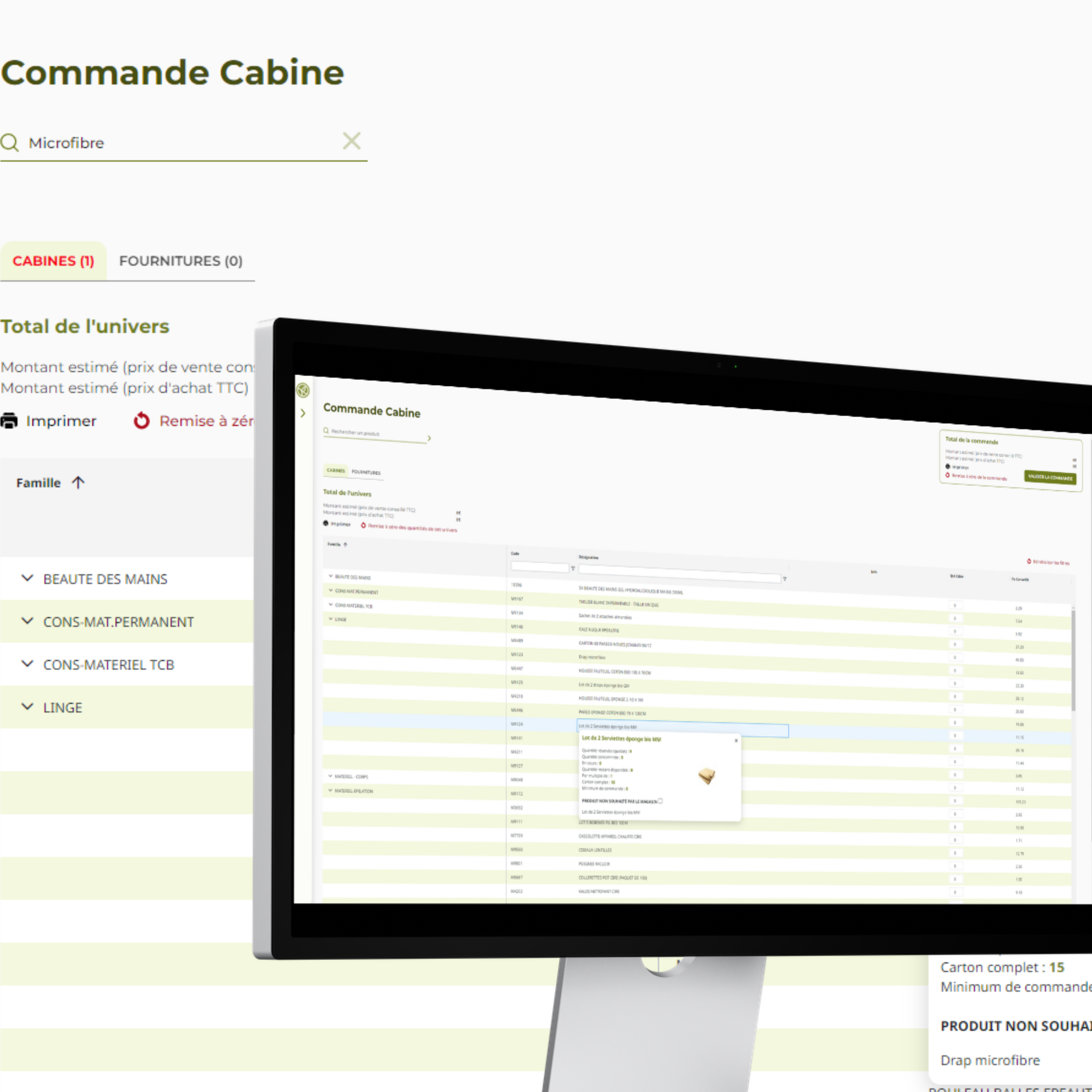This screenshot has width=1092, height=1092.
Task: Click the monitor's red univers reset icon
Action: (363, 525)
